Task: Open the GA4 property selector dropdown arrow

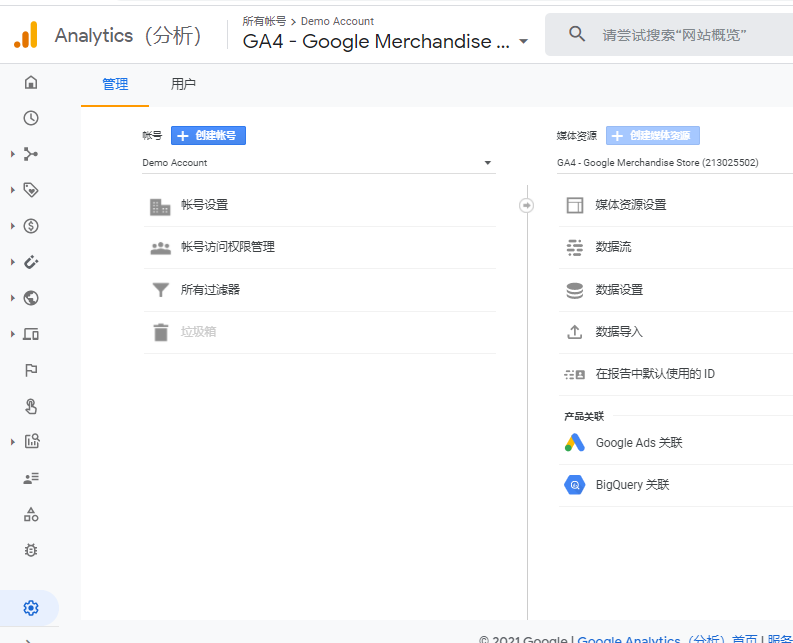Action: point(523,41)
